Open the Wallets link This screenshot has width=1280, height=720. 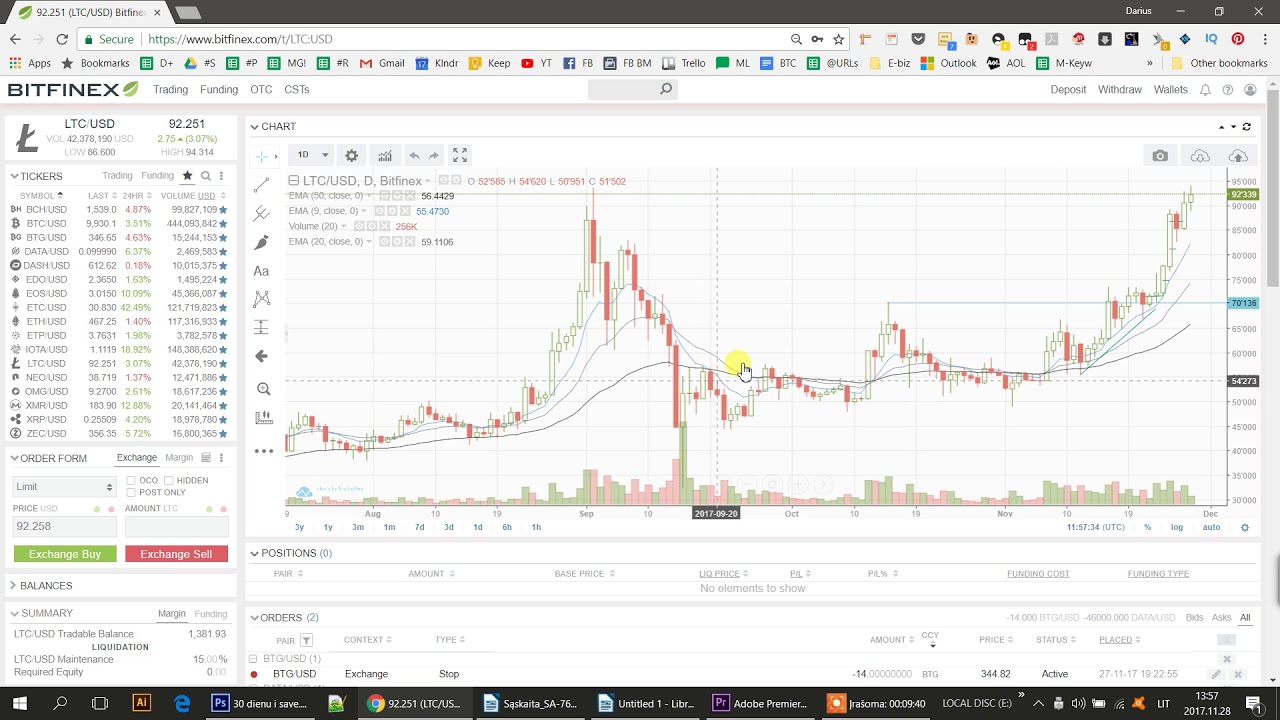1171,90
